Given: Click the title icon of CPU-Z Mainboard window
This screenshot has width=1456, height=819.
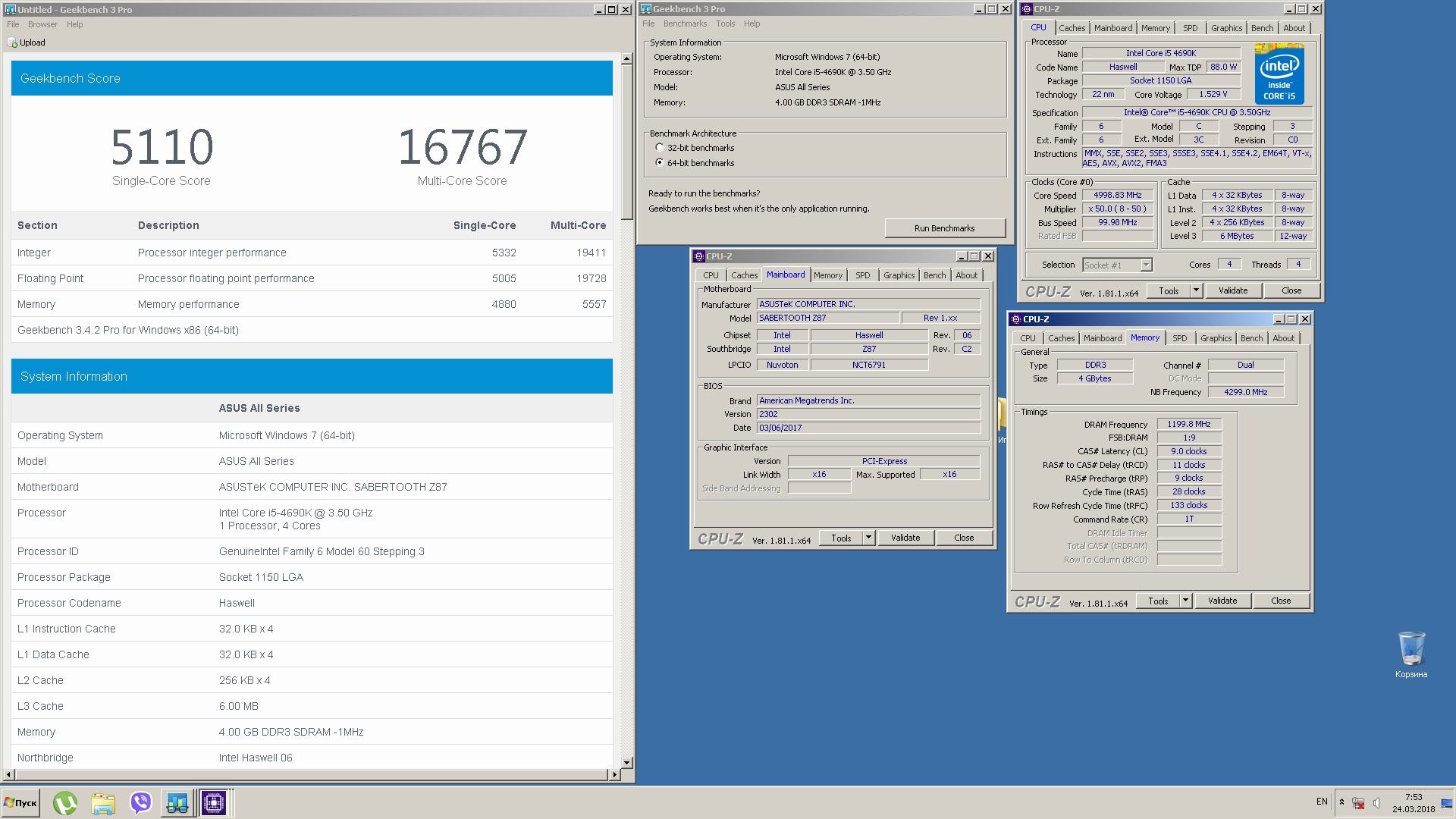Looking at the screenshot, I should (x=699, y=256).
